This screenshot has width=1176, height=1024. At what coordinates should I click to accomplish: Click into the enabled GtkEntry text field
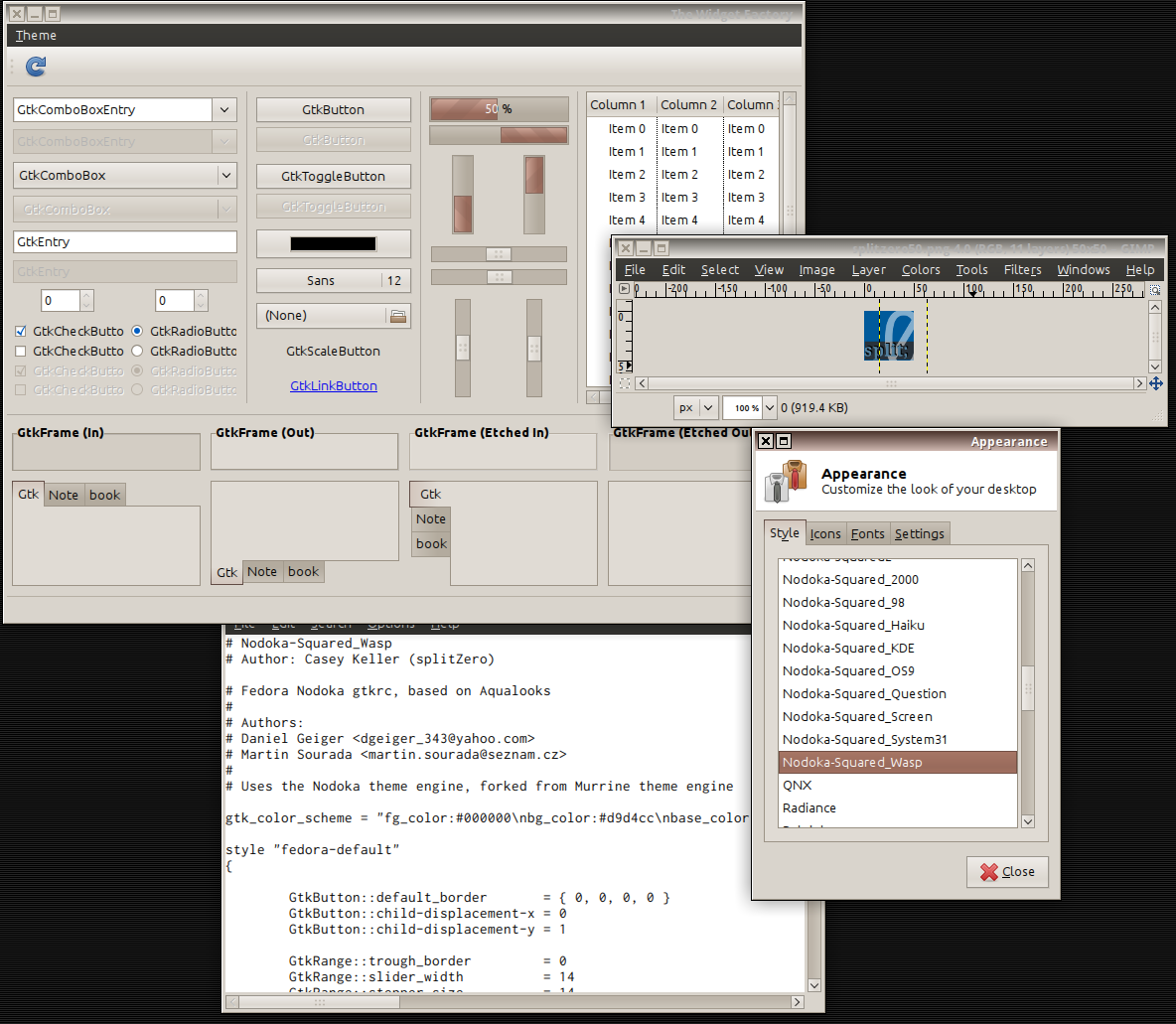[124, 241]
